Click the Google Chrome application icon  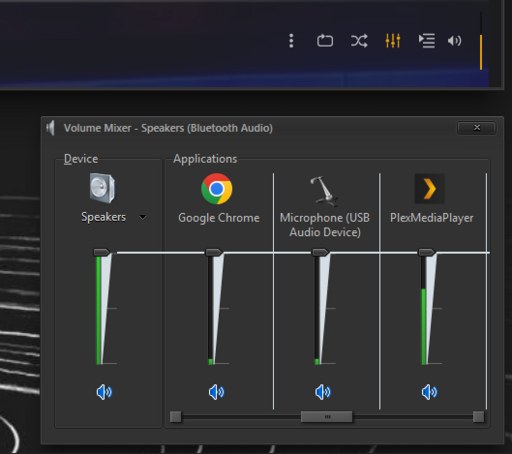point(217,189)
